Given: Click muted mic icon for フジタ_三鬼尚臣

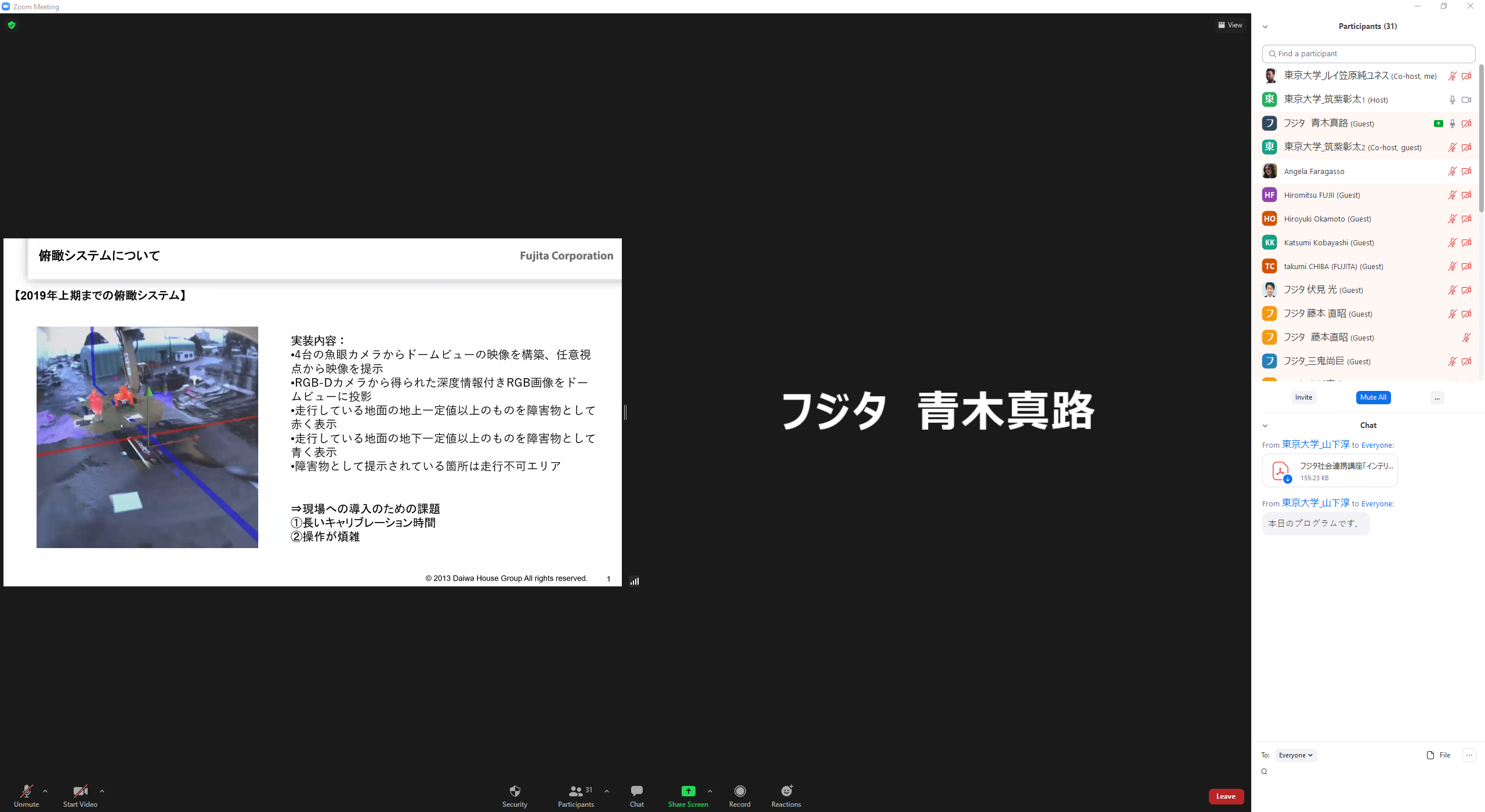Looking at the screenshot, I should [x=1452, y=361].
